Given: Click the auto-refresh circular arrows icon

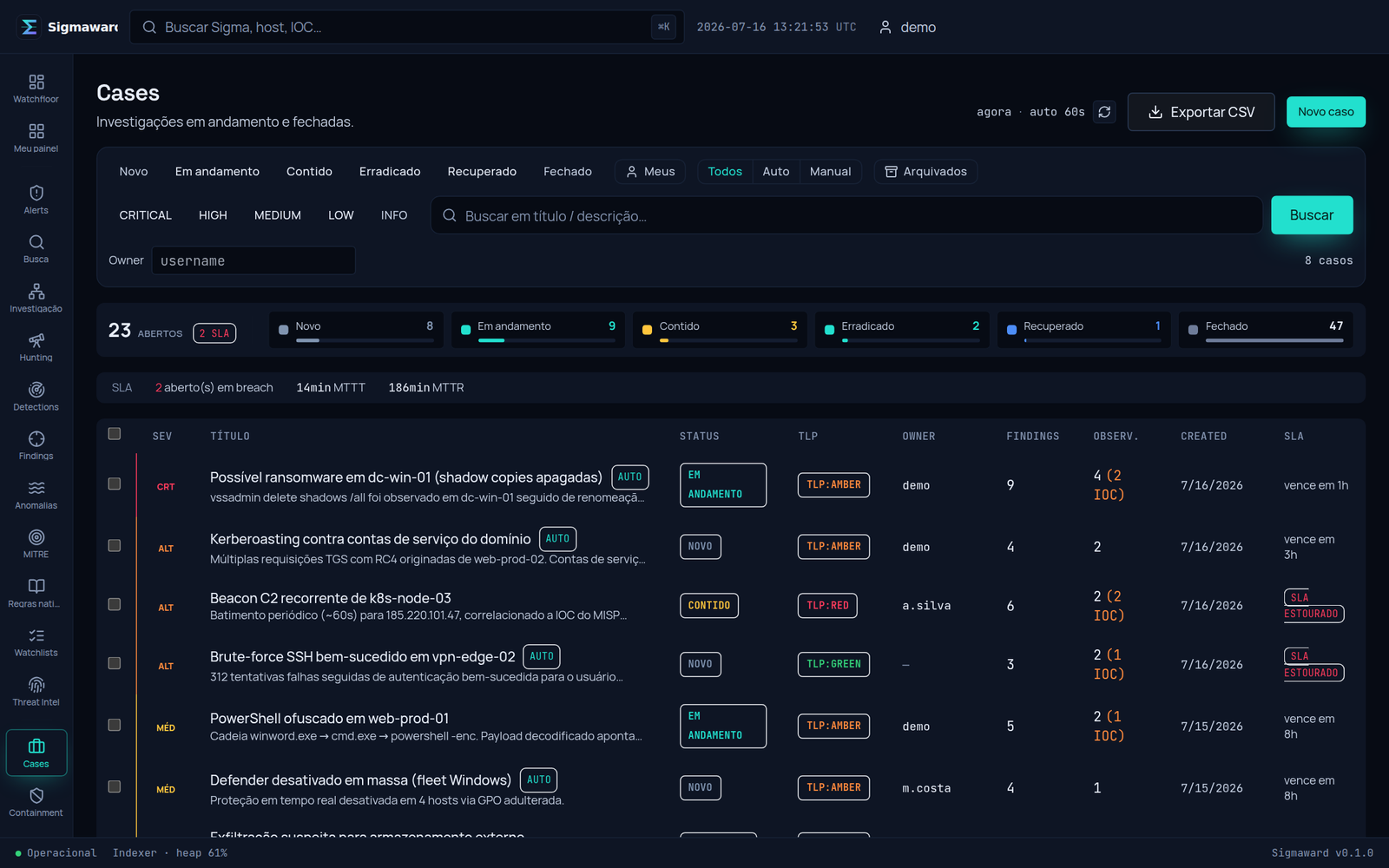Looking at the screenshot, I should pos(1104,112).
